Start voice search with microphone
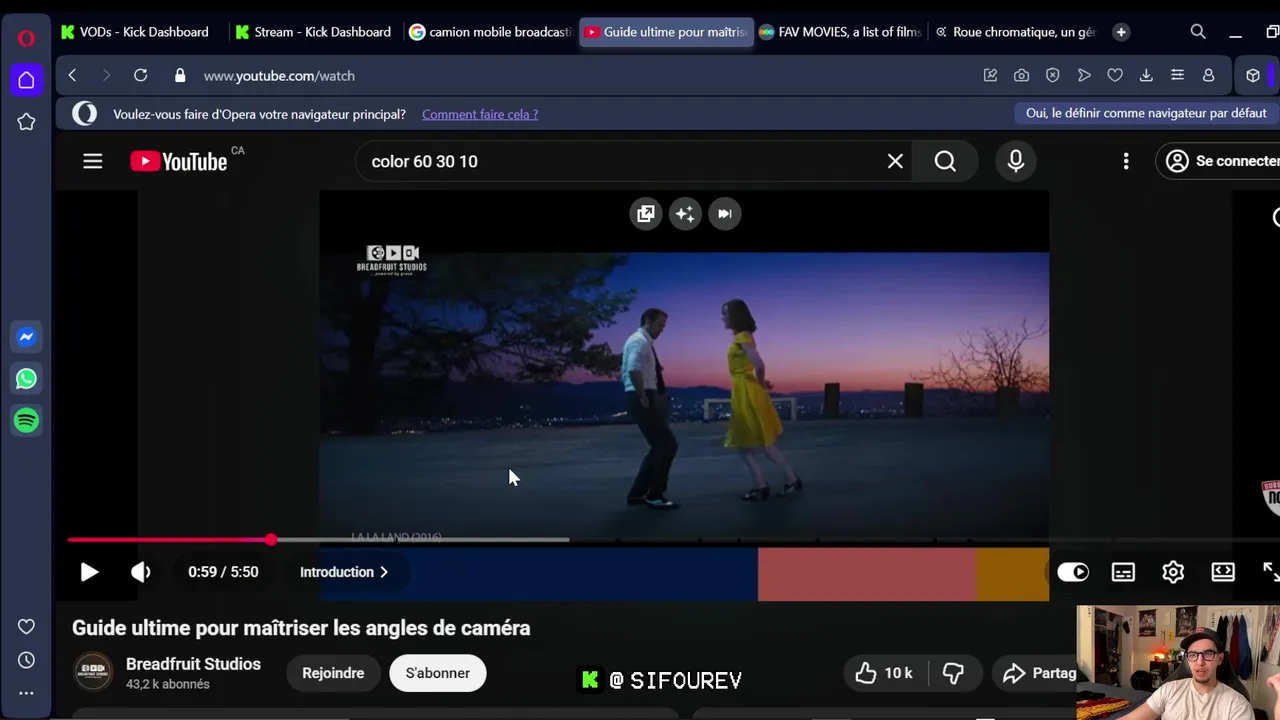The height and width of the screenshot is (720, 1280). point(1016,161)
